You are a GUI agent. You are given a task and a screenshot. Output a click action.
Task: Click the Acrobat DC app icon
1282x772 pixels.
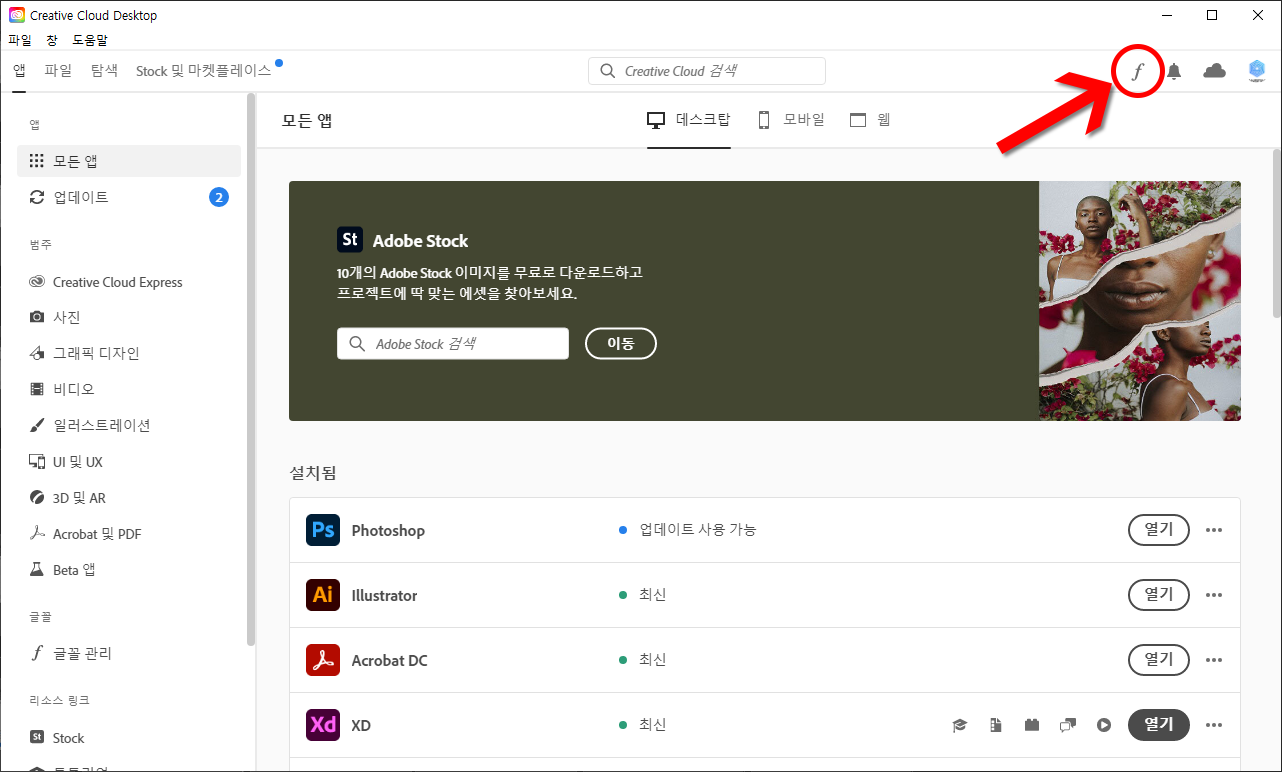tap(323, 660)
